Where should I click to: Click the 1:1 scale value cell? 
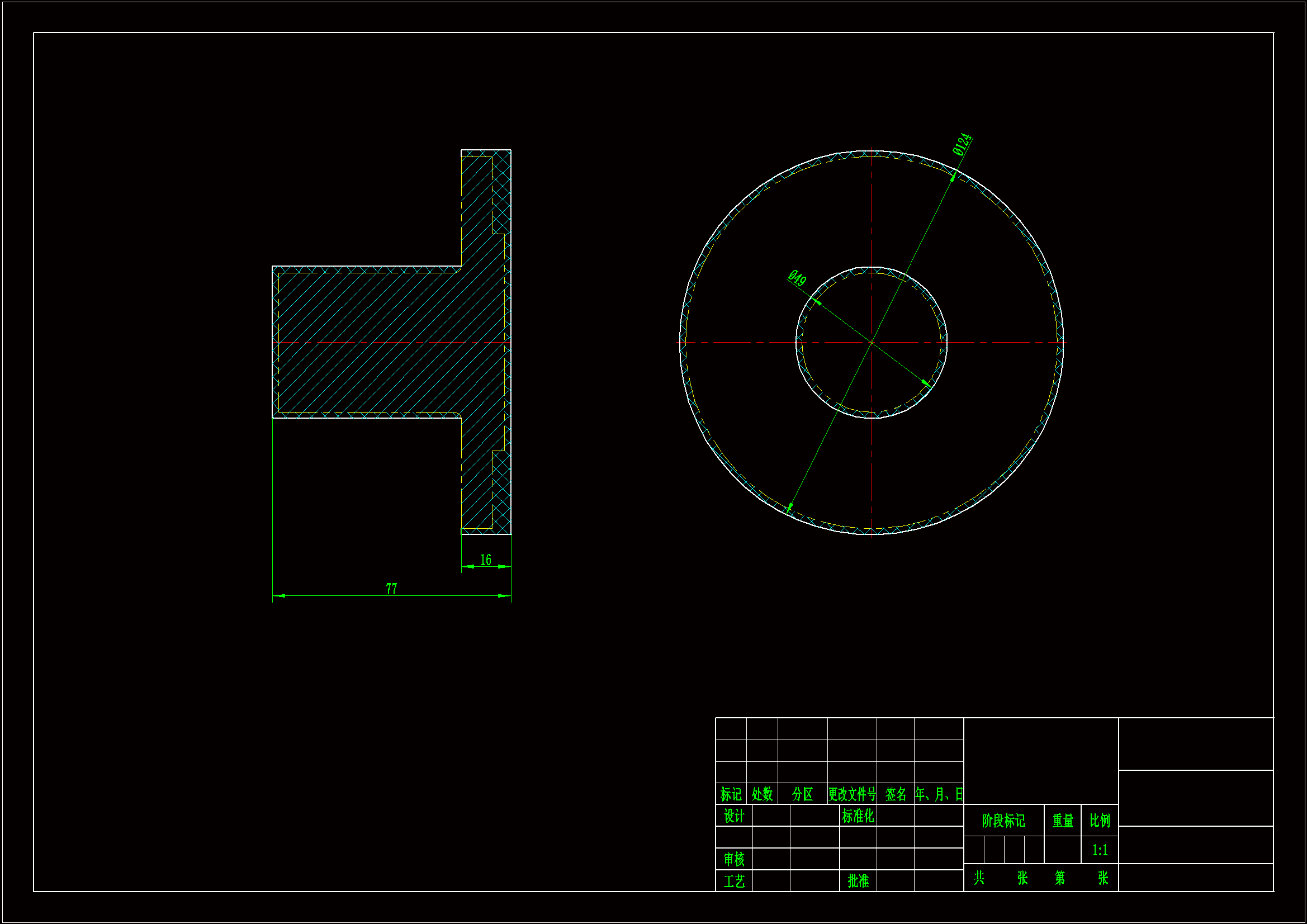click(1100, 850)
